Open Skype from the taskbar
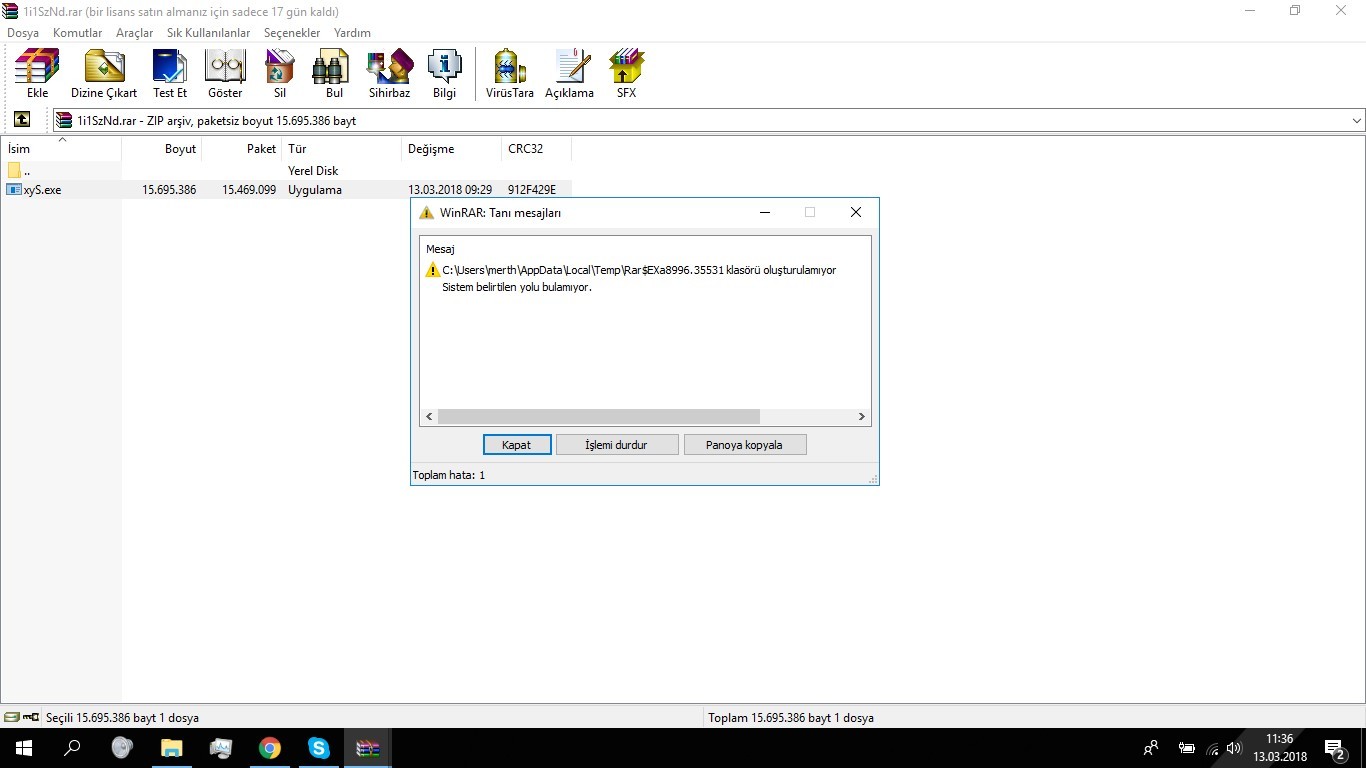Screen dimensions: 1366x768 [x=319, y=748]
